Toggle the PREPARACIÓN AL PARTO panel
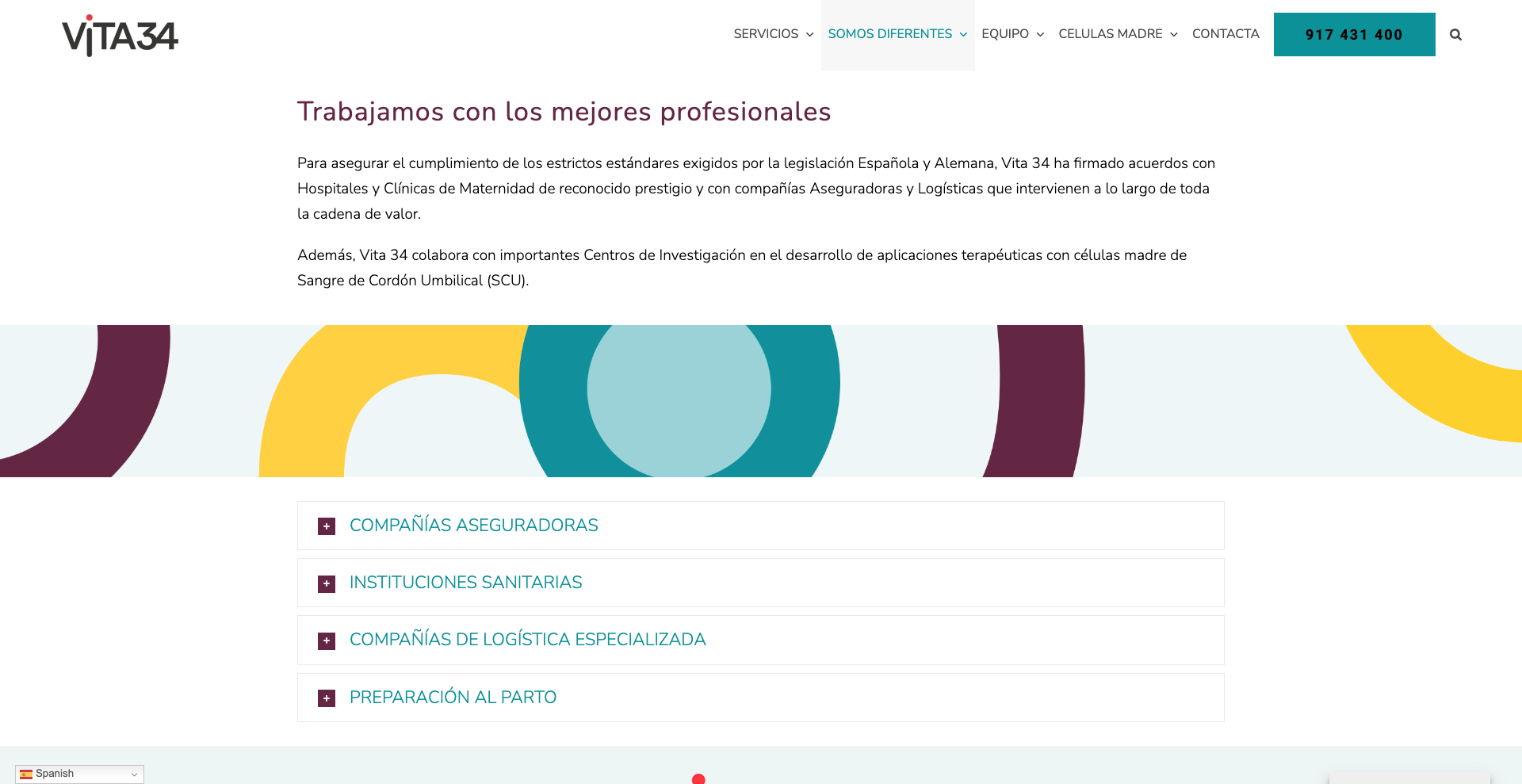 coord(453,698)
